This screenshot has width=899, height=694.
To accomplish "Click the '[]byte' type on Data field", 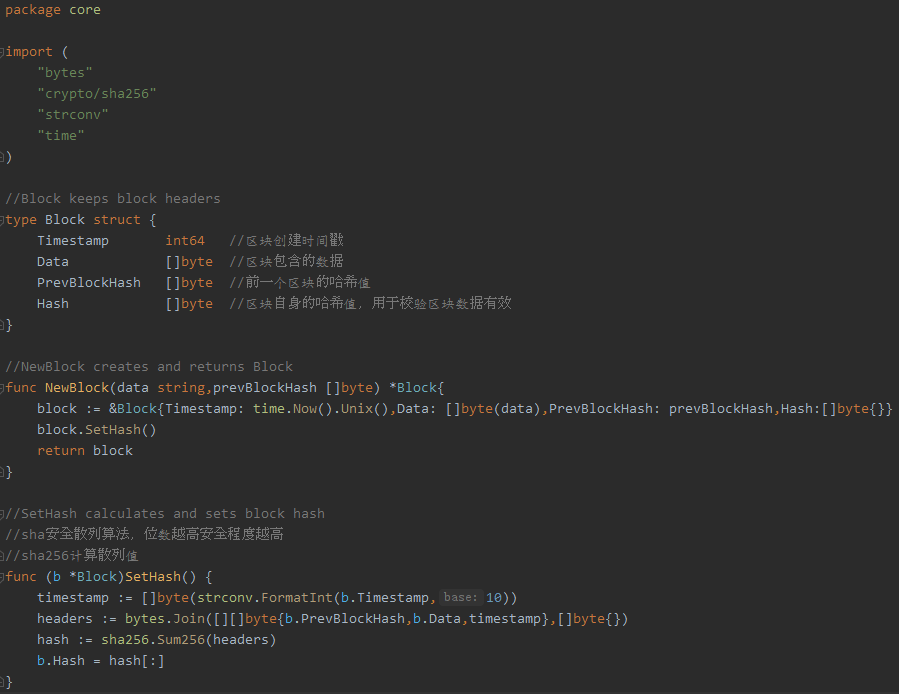I will [189, 262].
